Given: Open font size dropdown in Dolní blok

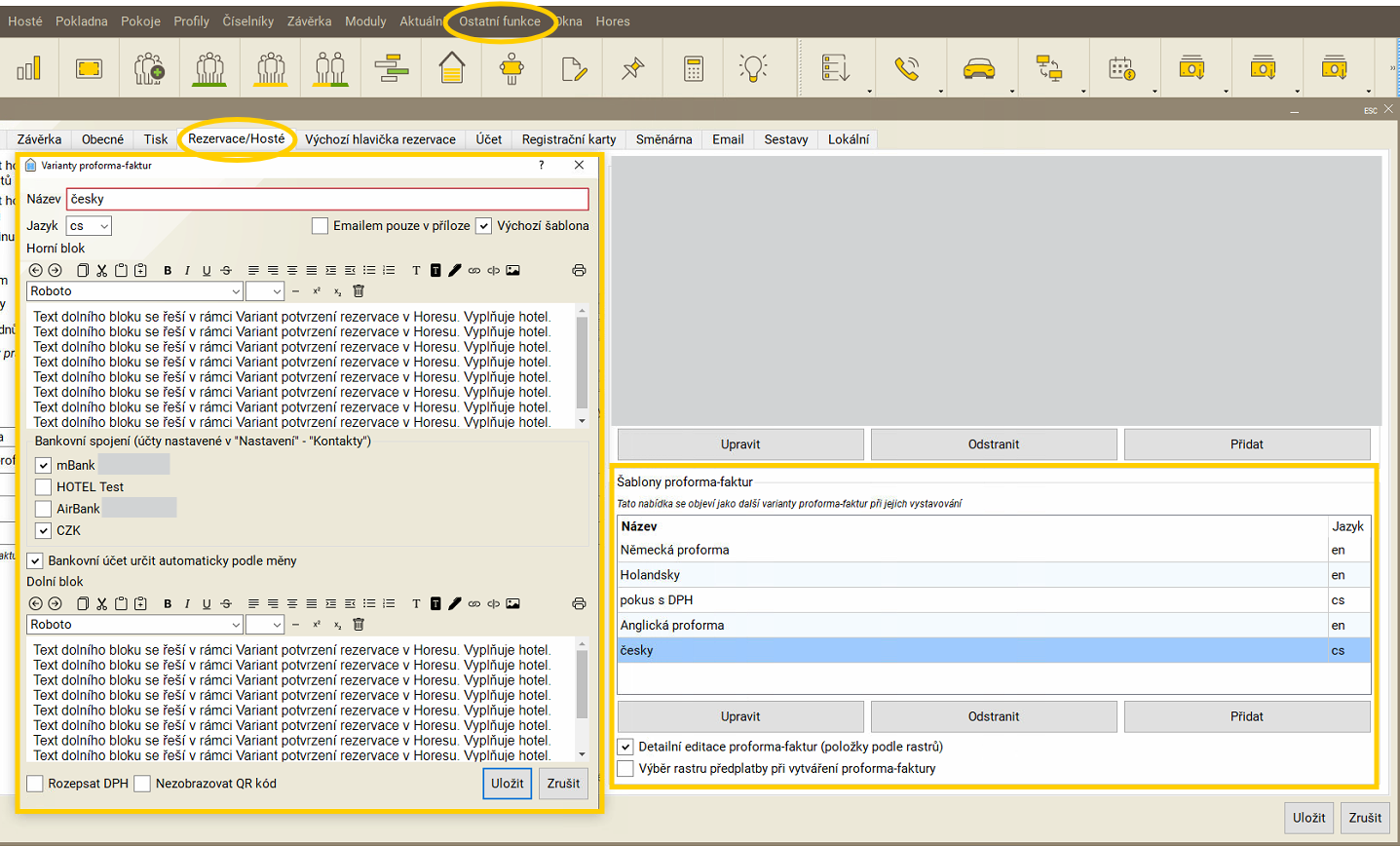Looking at the screenshot, I should point(264,625).
